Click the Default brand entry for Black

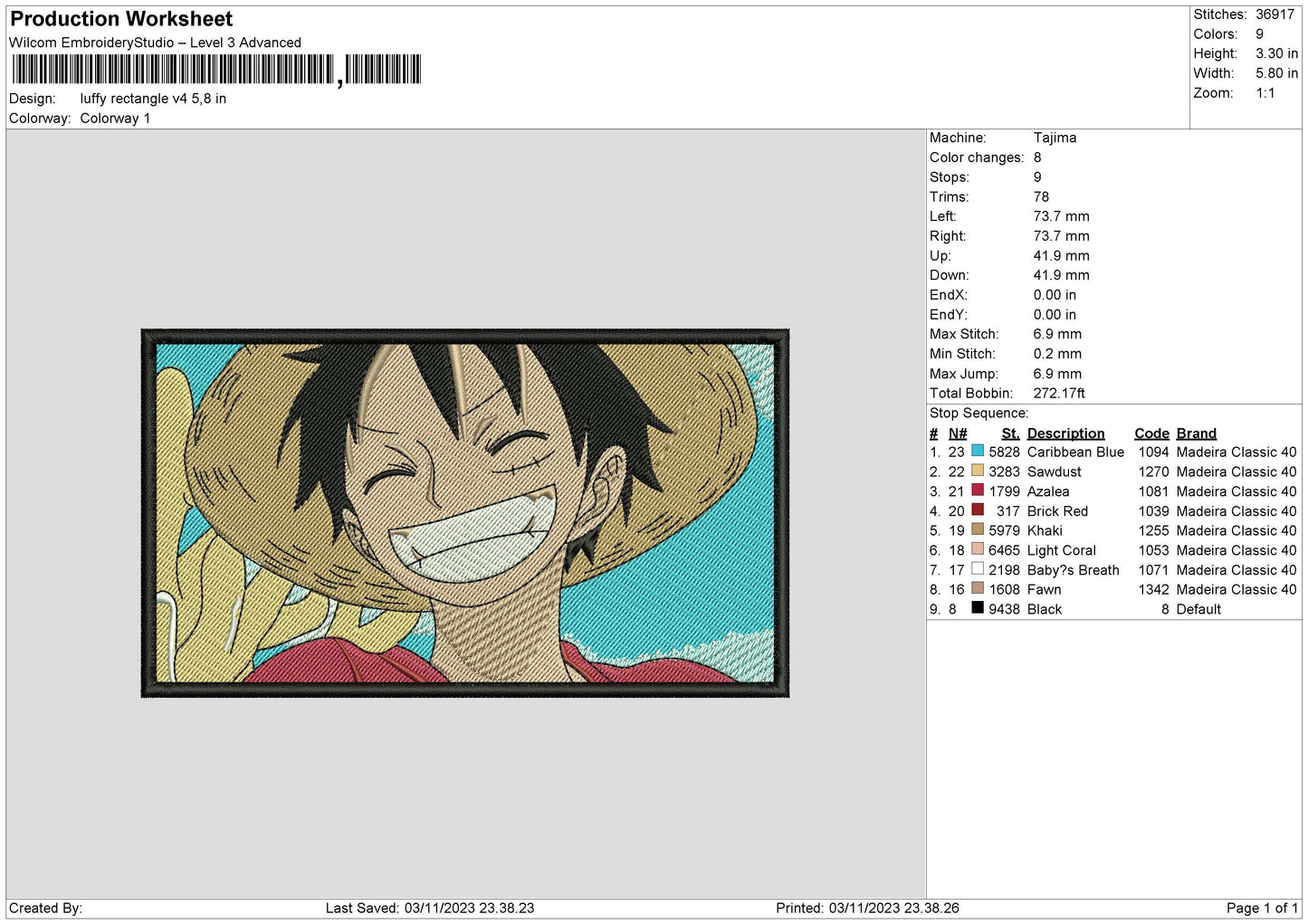1198,610
